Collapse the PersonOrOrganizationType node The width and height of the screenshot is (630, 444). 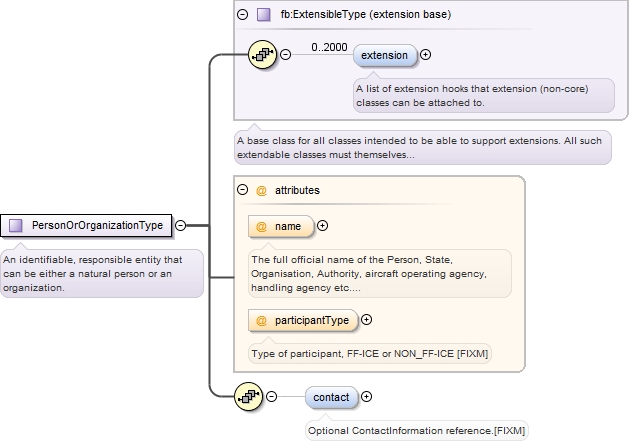point(181,225)
